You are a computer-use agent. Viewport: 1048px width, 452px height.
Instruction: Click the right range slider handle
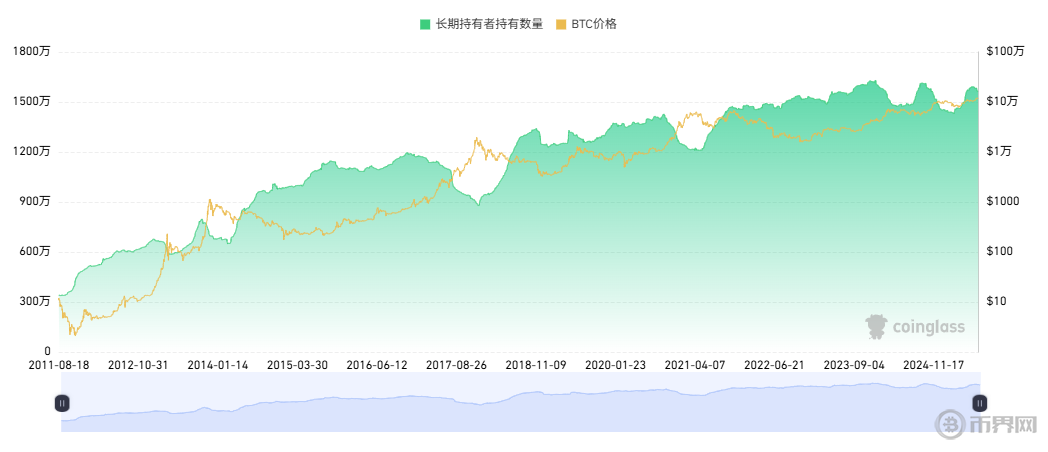coord(979,403)
